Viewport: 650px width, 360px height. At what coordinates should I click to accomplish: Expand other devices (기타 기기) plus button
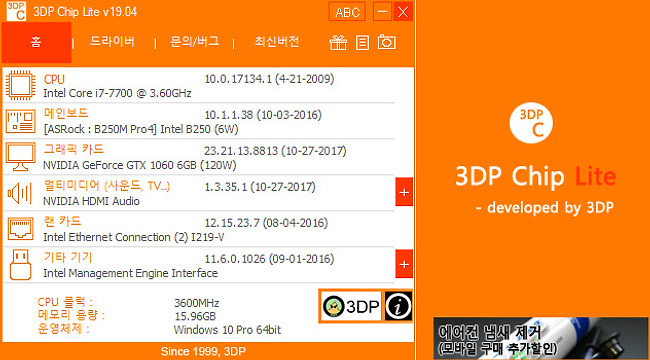tap(404, 264)
